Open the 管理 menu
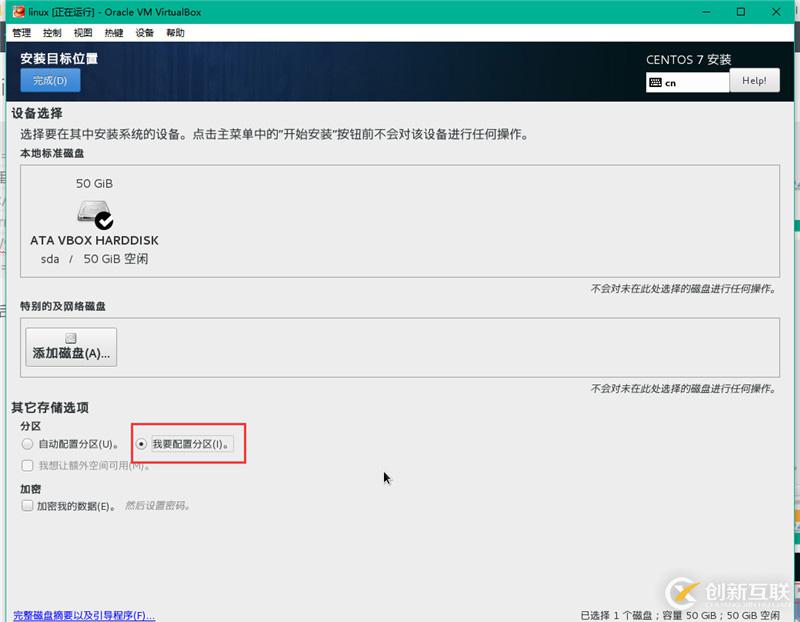This screenshot has height=622, width=800. 21,33
